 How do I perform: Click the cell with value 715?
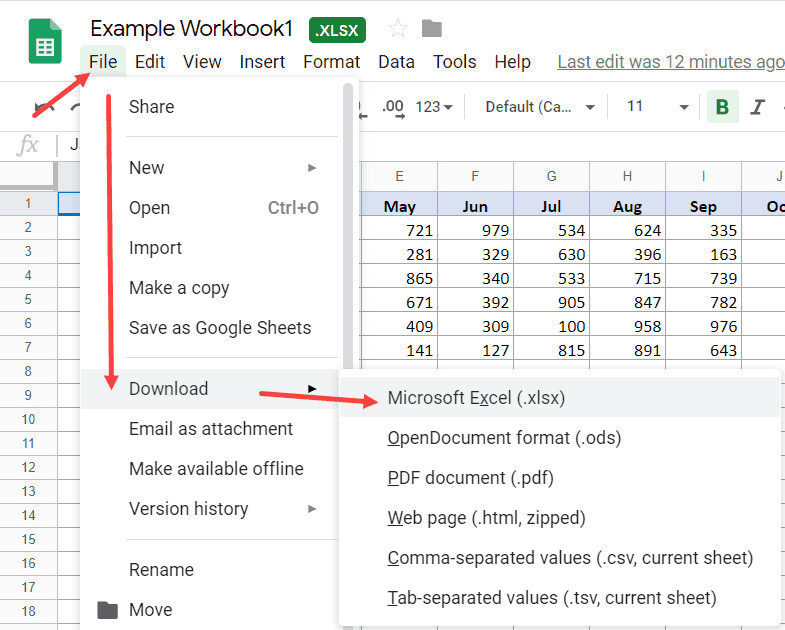[x=627, y=278]
